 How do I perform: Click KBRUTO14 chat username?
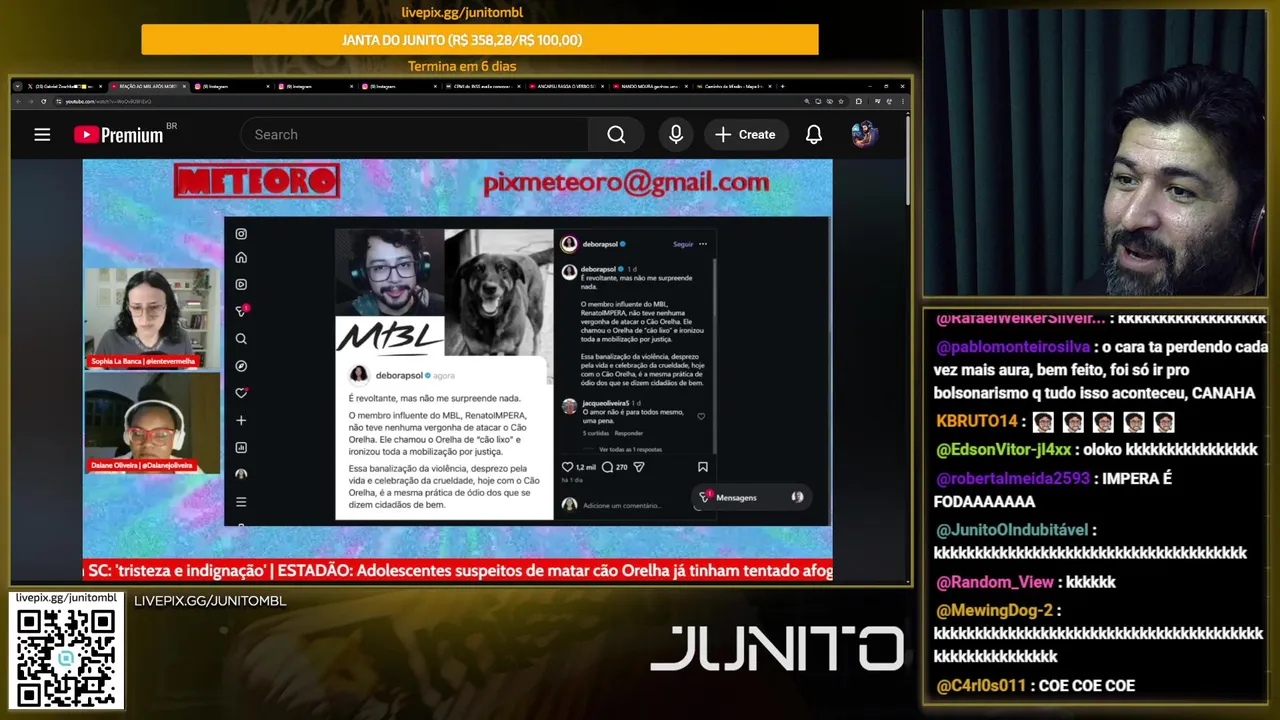[x=976, y=421]
